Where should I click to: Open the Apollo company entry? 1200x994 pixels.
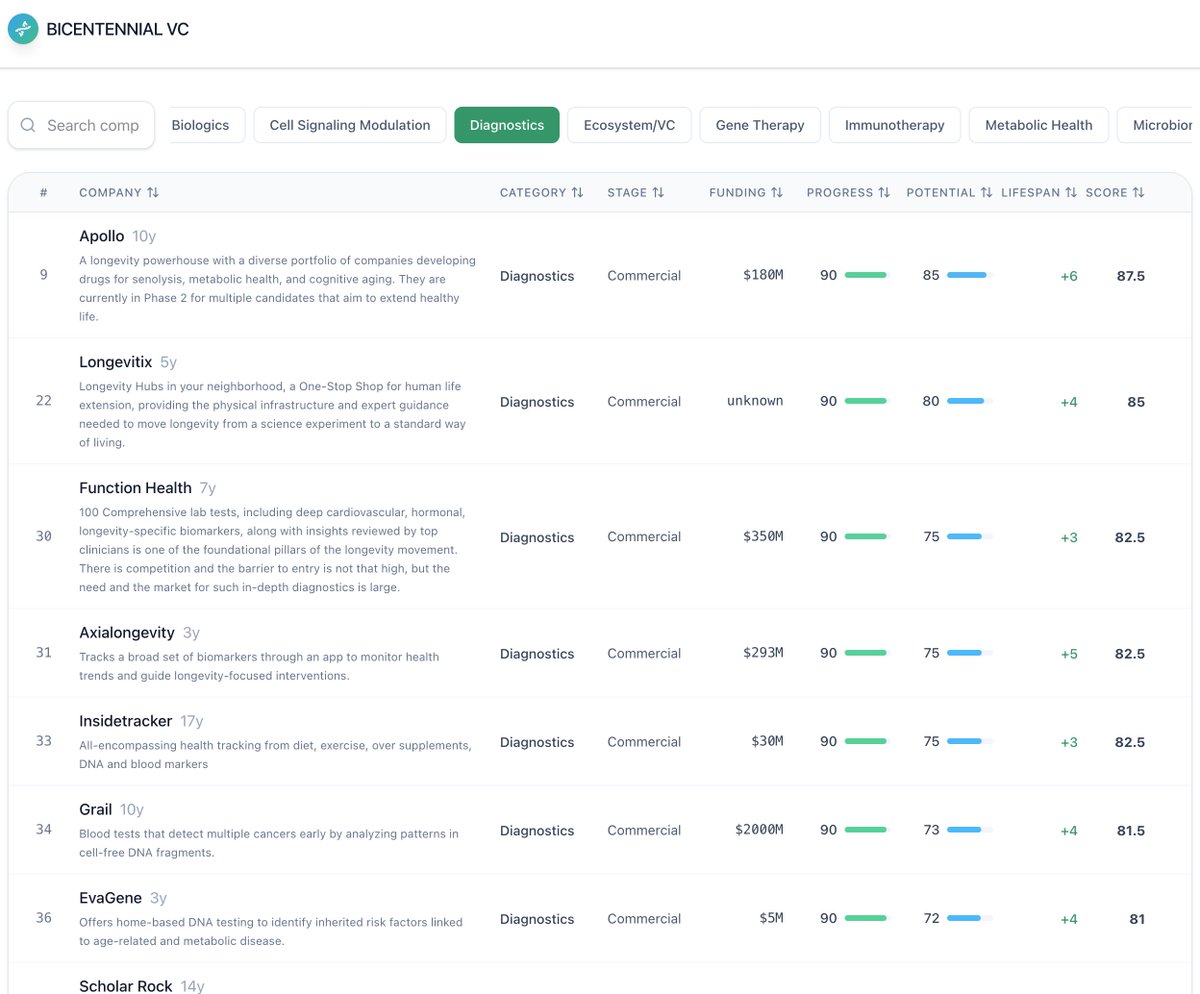point(102,236)
